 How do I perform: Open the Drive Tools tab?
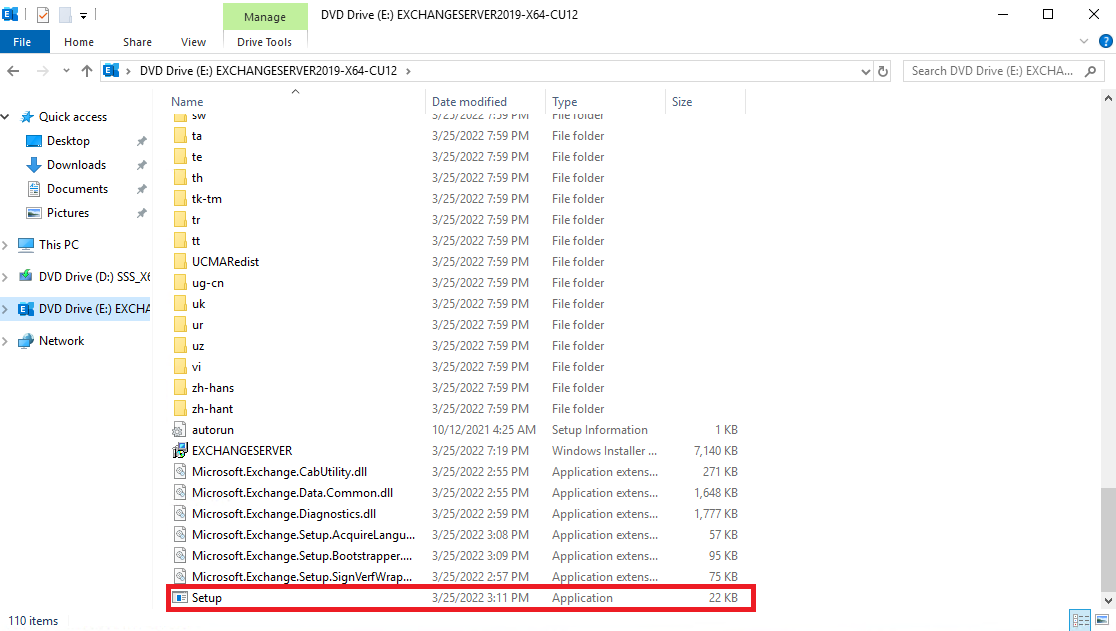(265, 41)
